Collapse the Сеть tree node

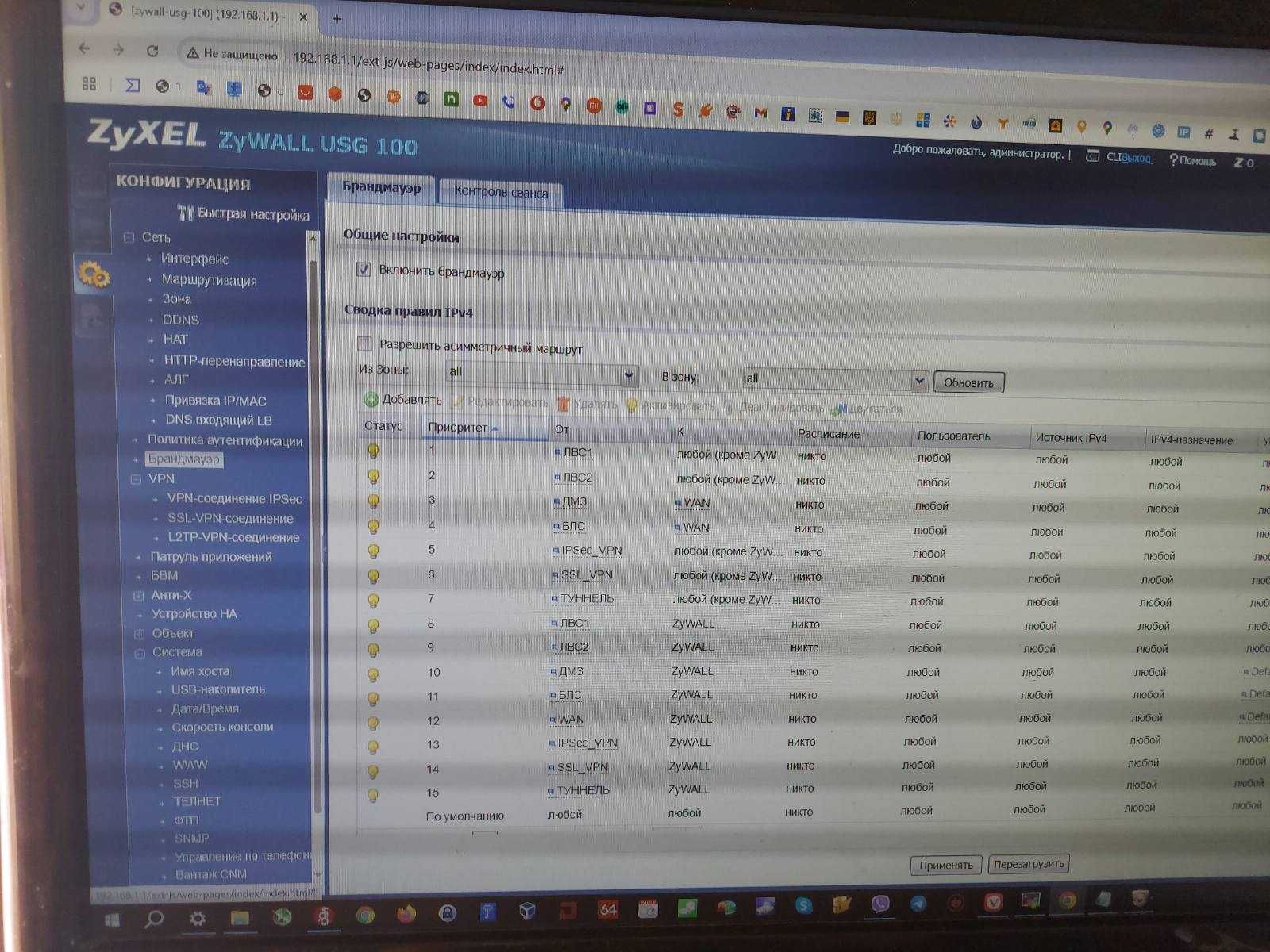[129, 236]
